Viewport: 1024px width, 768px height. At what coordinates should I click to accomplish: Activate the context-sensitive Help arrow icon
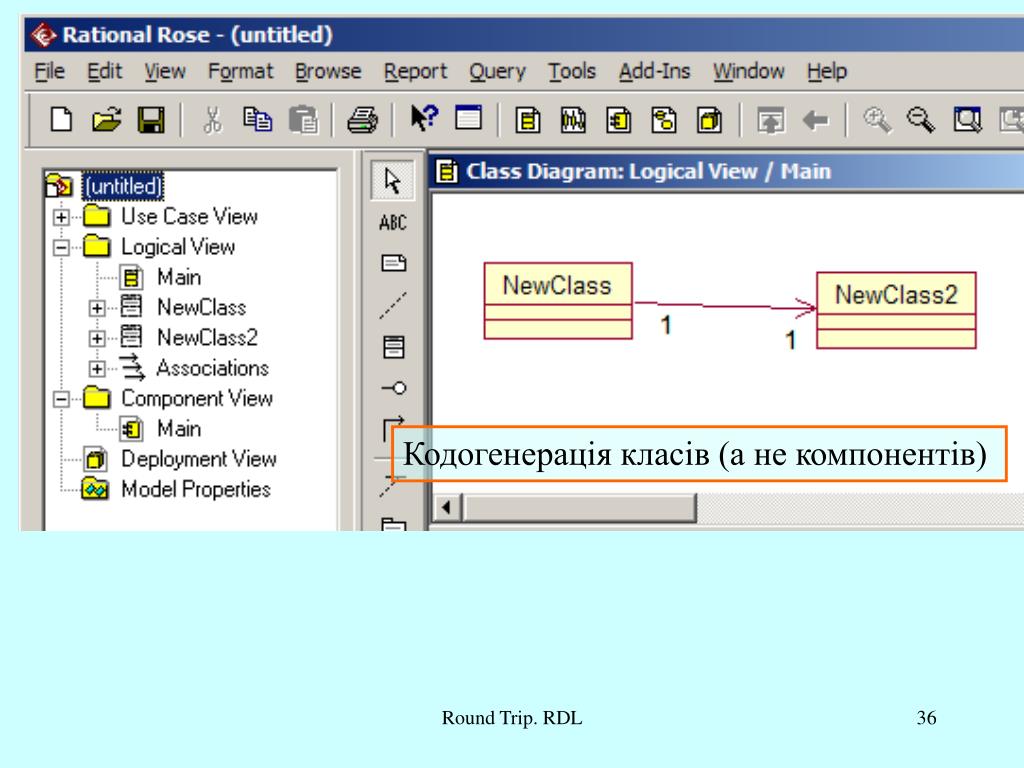[x=424, y=119]
